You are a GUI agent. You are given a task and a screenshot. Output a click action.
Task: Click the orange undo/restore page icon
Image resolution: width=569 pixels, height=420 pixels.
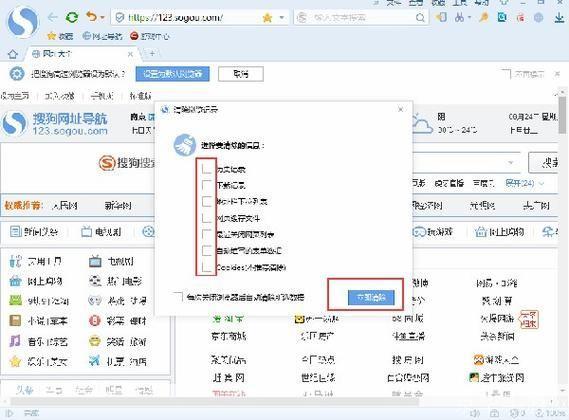(91, 16)
